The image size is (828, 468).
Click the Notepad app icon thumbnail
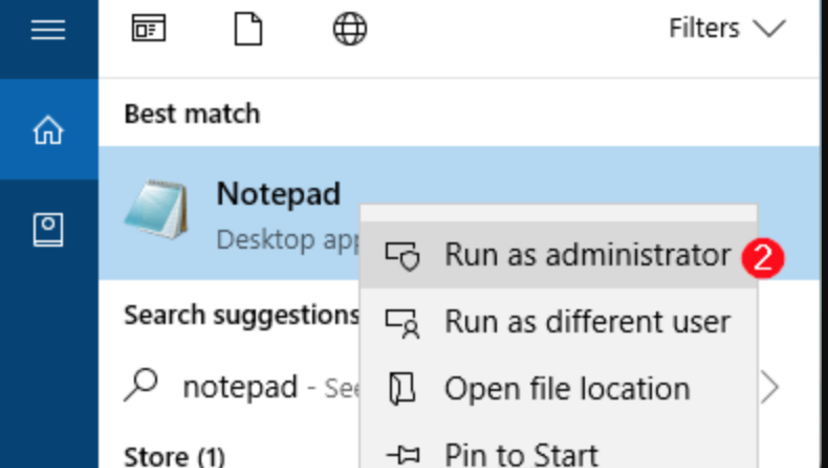(156, 209)
